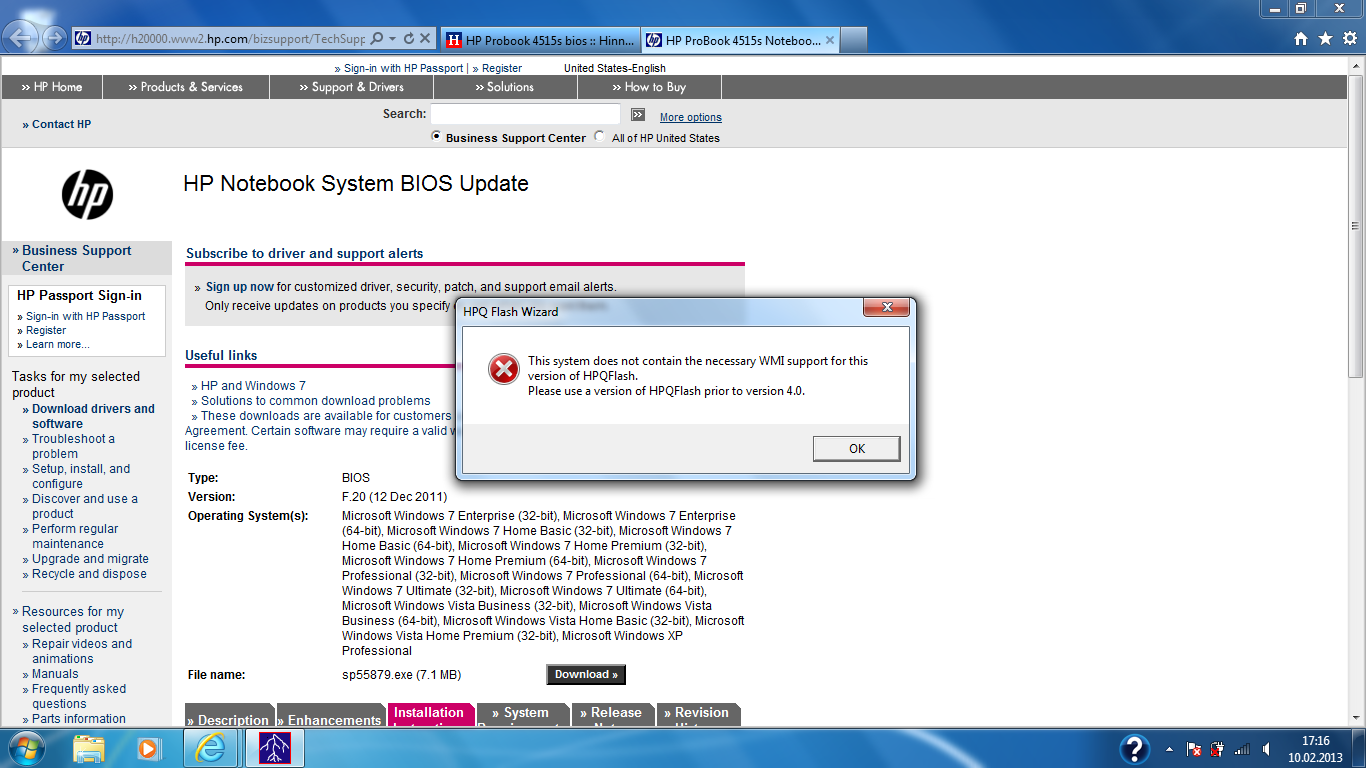
Task: Click the speaker volume tray icon
Action: coord(1267,749)
